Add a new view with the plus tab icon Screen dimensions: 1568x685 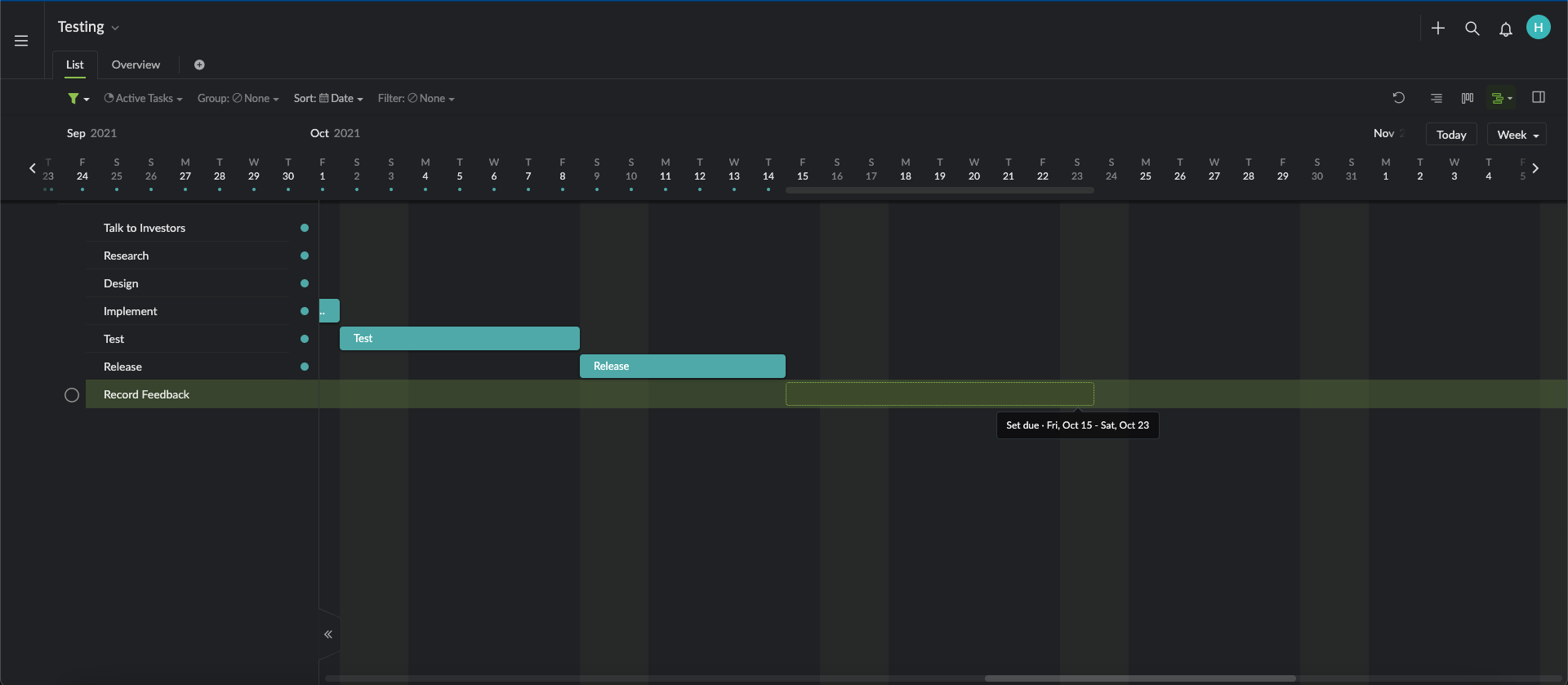click(x=199, y=64)
